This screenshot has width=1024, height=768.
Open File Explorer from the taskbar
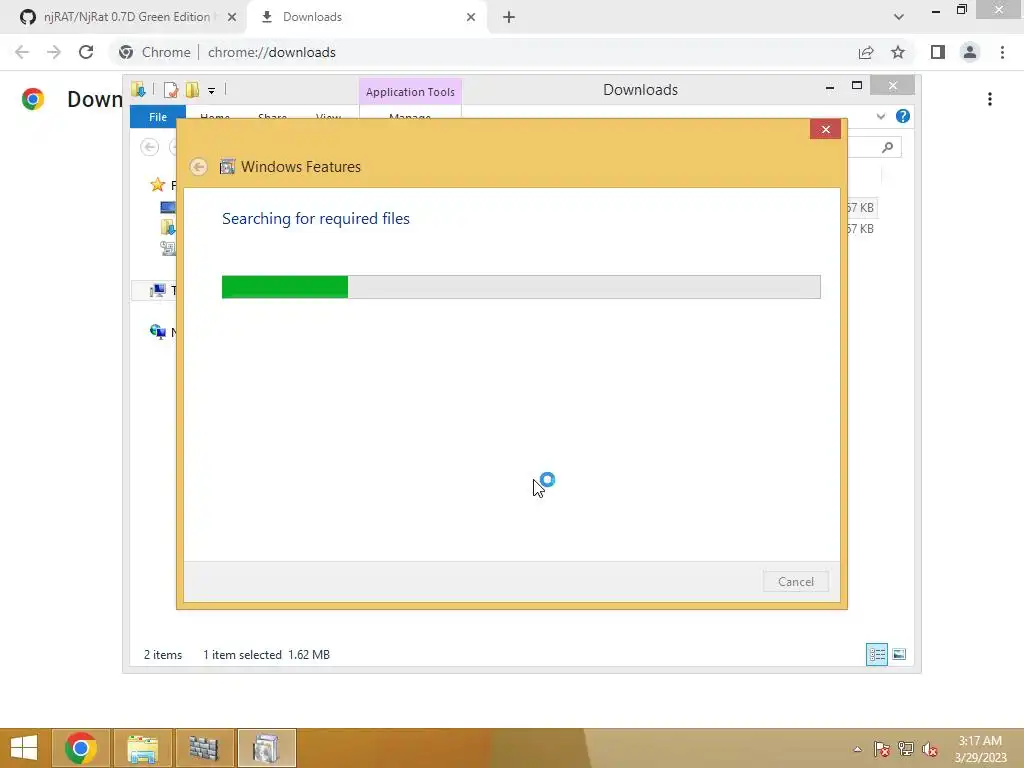coord(142,748)
